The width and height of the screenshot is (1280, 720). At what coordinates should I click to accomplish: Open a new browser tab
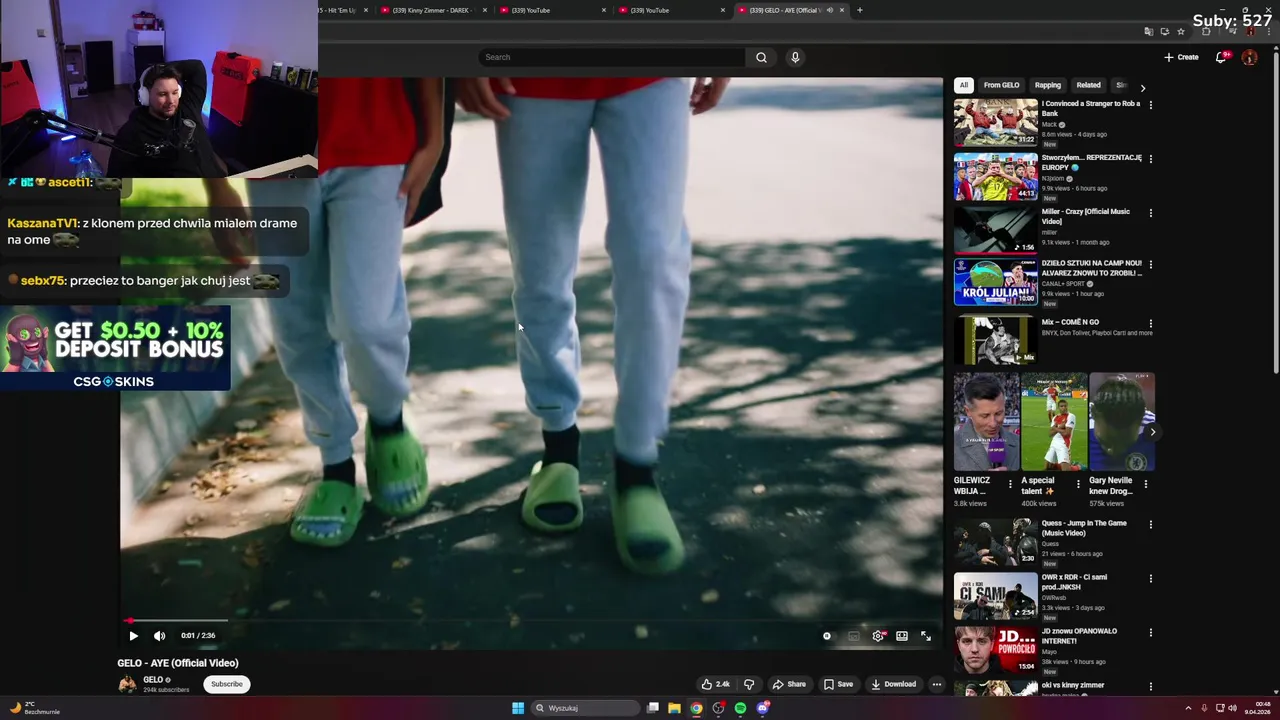[x=860, y=10]
